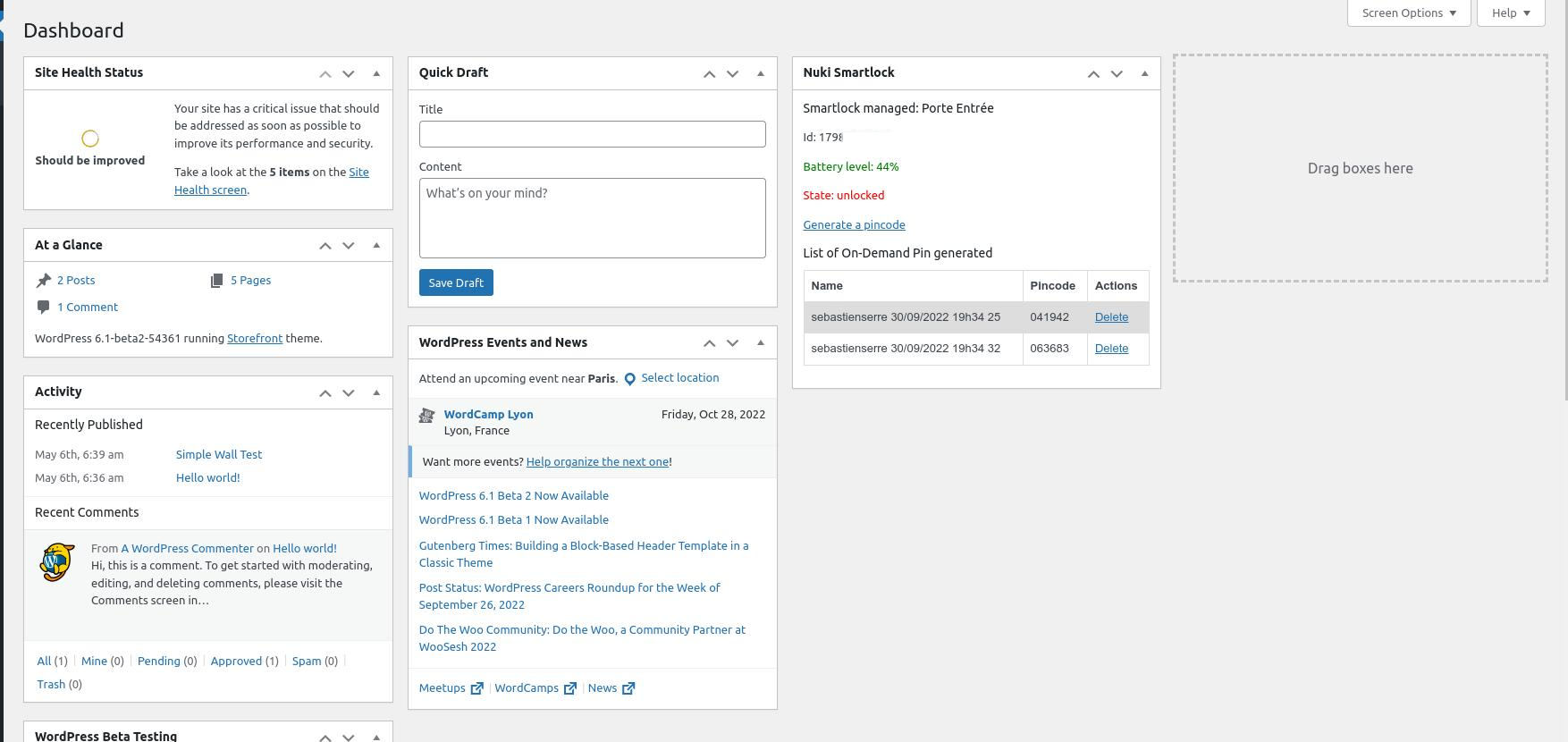1568x742 pixels.
Task: Move Quick Draft widget down
Action: click(732, 74)
